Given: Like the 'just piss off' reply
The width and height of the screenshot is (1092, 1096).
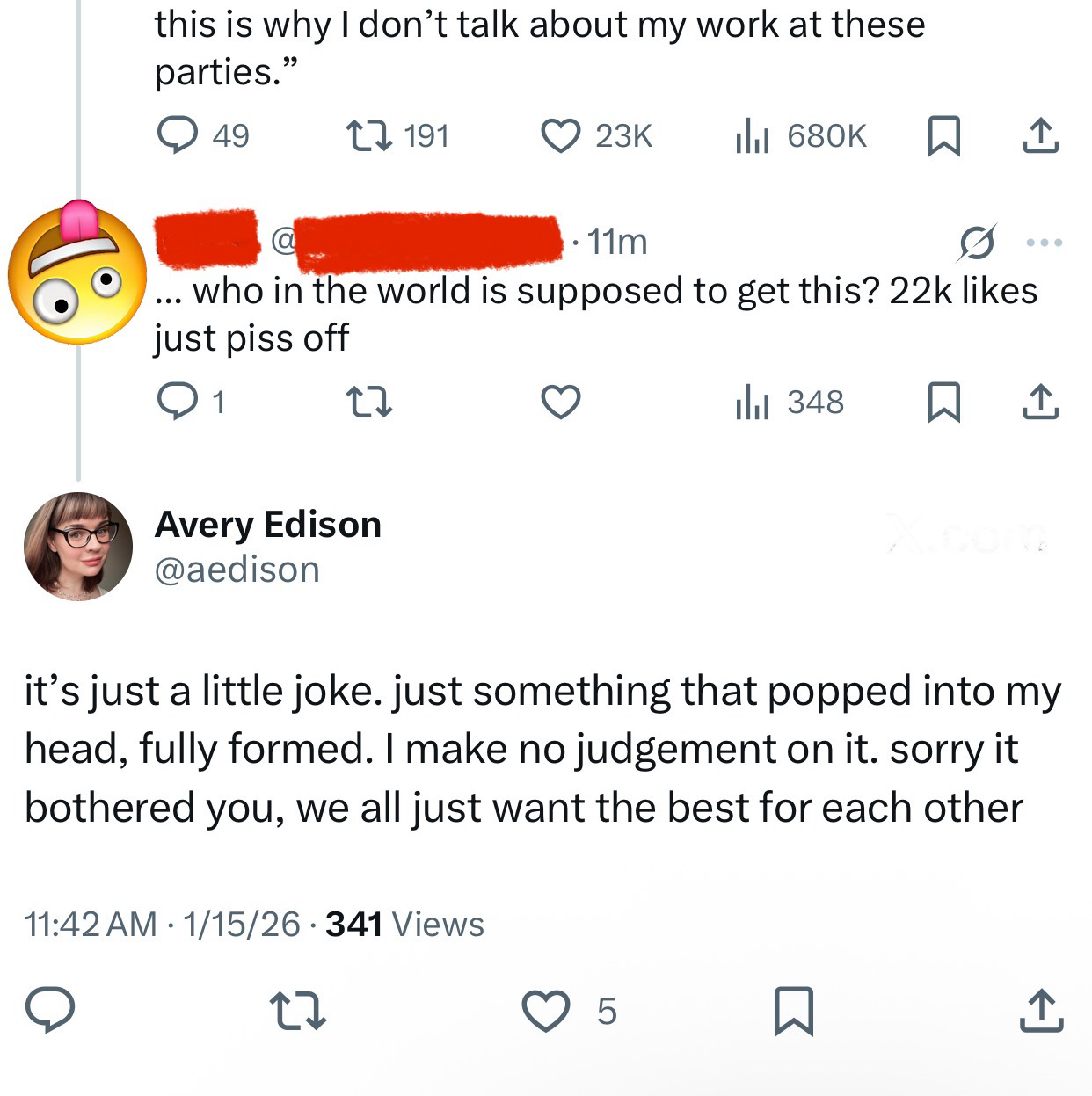Looking at the screenshot, I should click(x=560, y=402).
